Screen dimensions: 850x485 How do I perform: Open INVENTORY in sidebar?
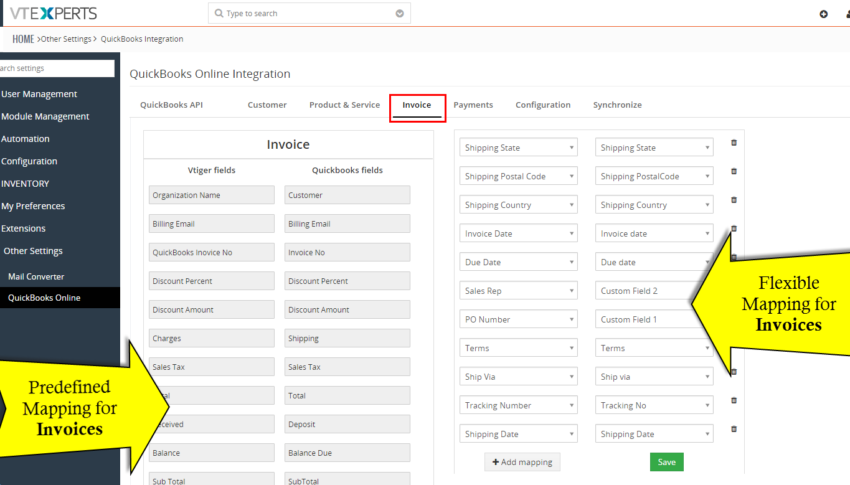tap(25, 184)
